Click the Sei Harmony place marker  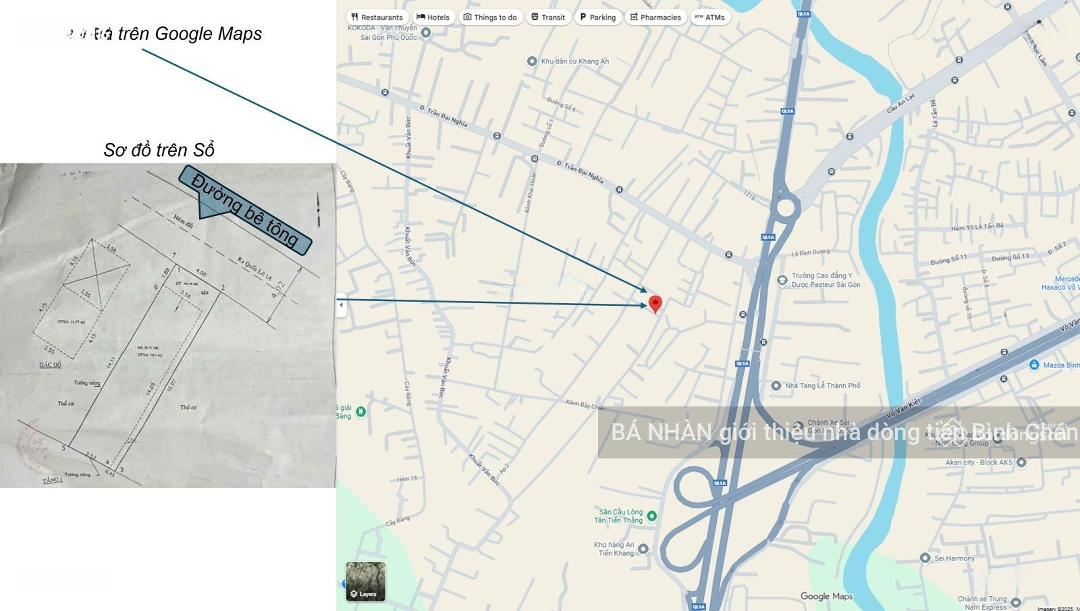[925, 558]
